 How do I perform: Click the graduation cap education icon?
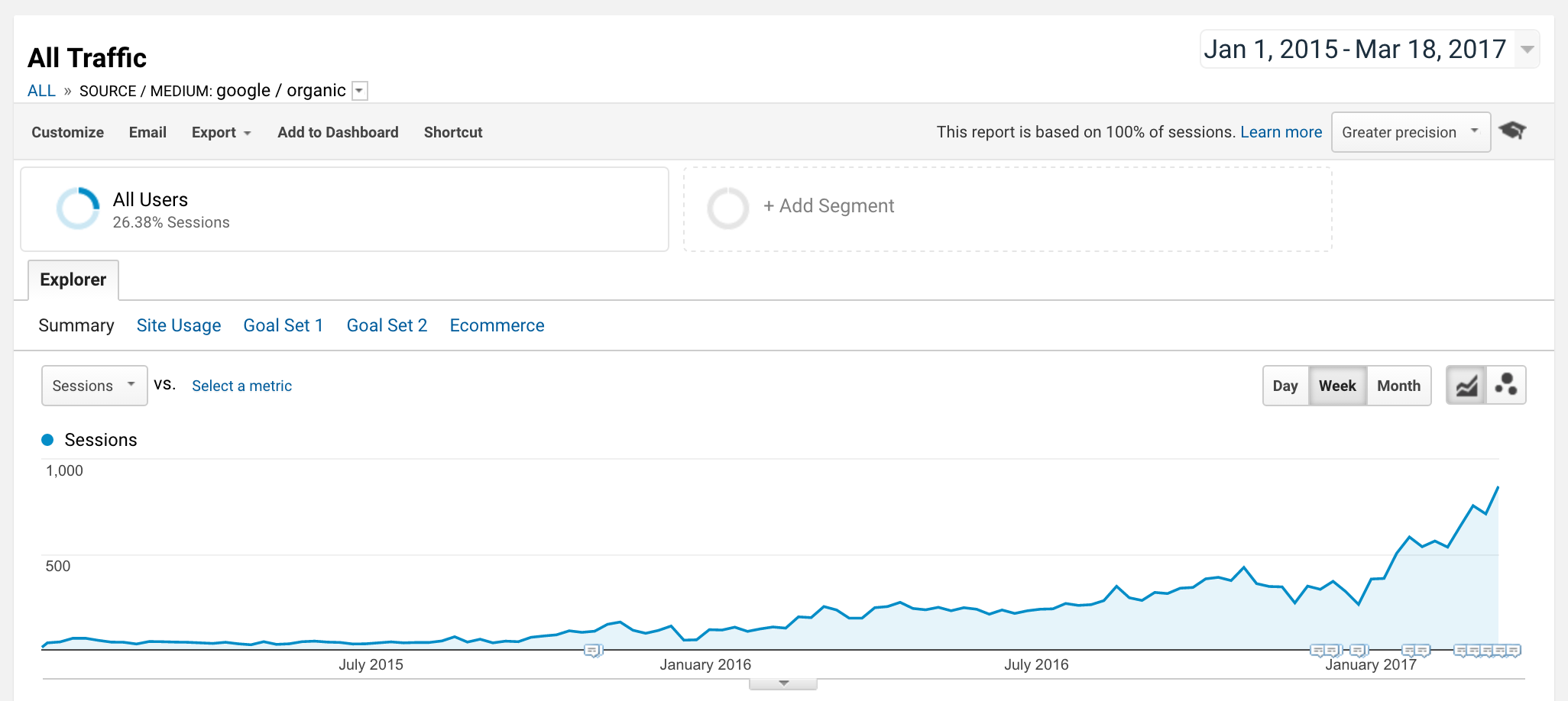click(1511, 131)
